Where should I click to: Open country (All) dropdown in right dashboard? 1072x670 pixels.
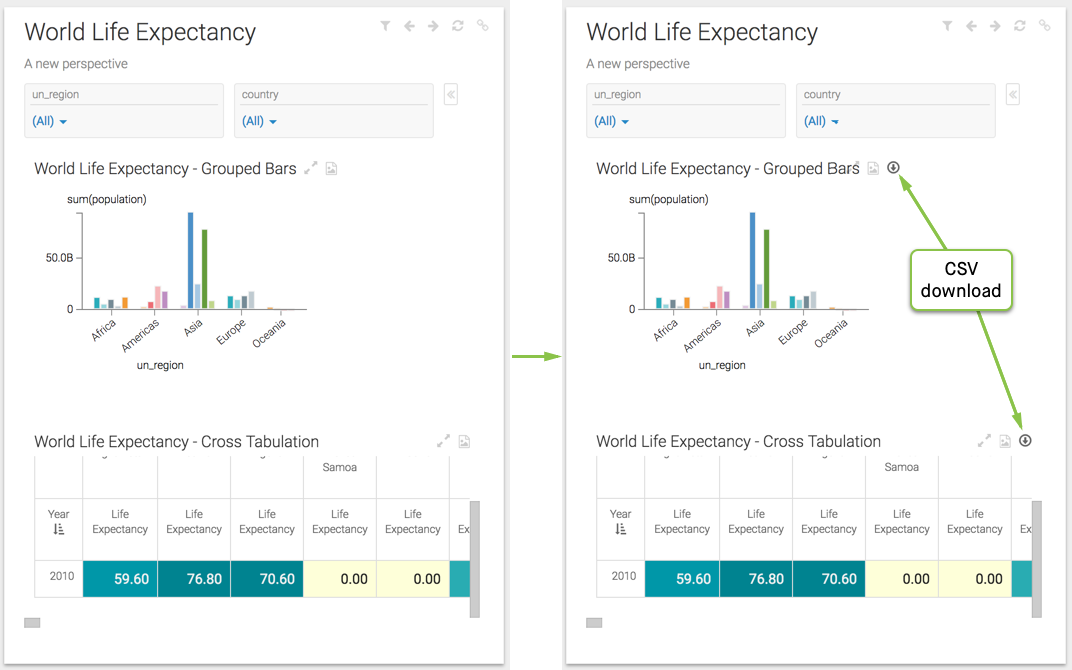[x=822, y=121]
